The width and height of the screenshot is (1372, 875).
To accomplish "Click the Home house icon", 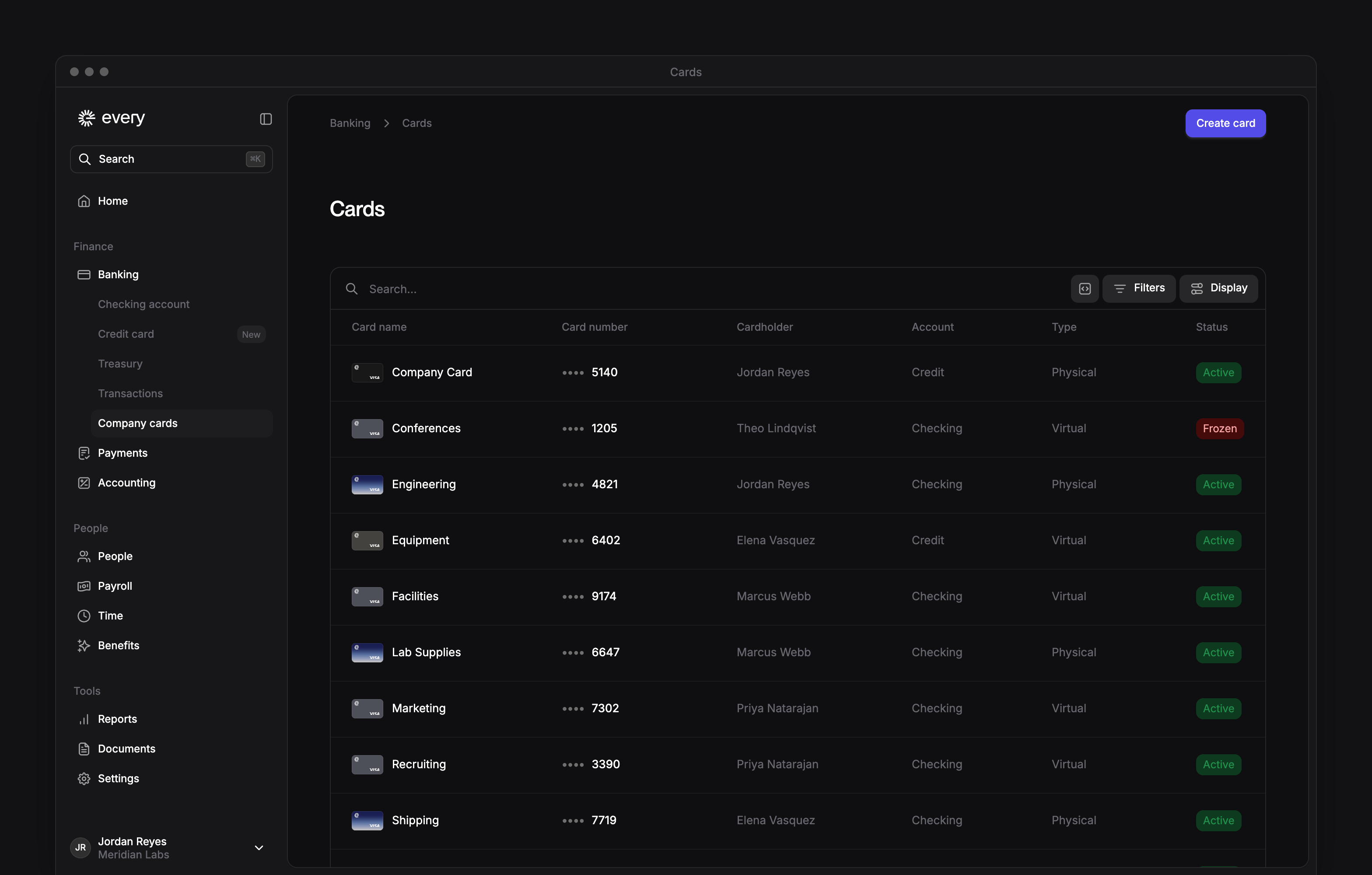I will (84, 201).
